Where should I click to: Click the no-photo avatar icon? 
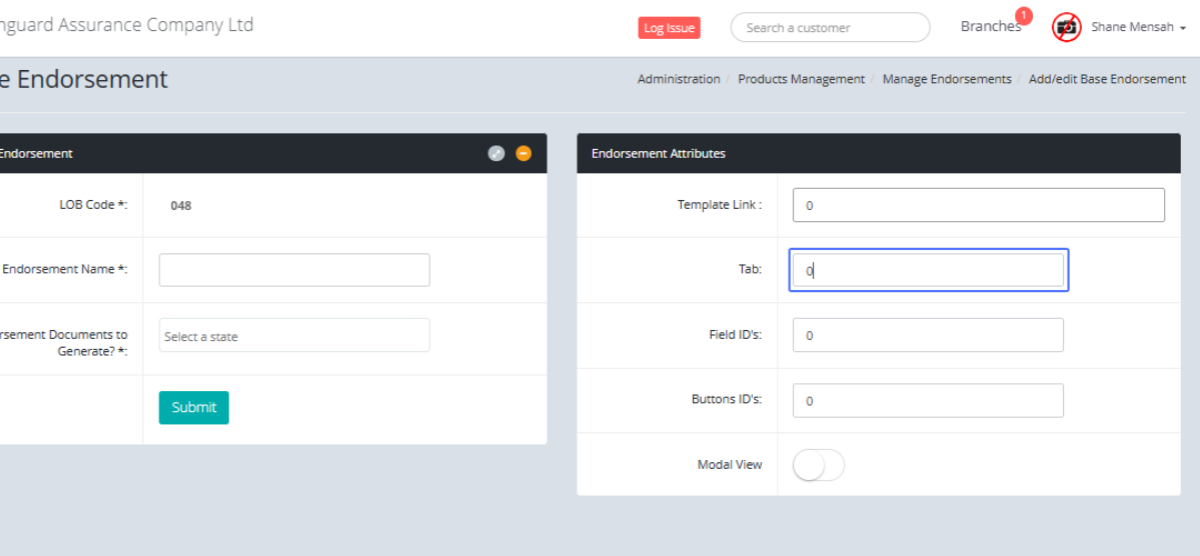[x=1067, y=27]
